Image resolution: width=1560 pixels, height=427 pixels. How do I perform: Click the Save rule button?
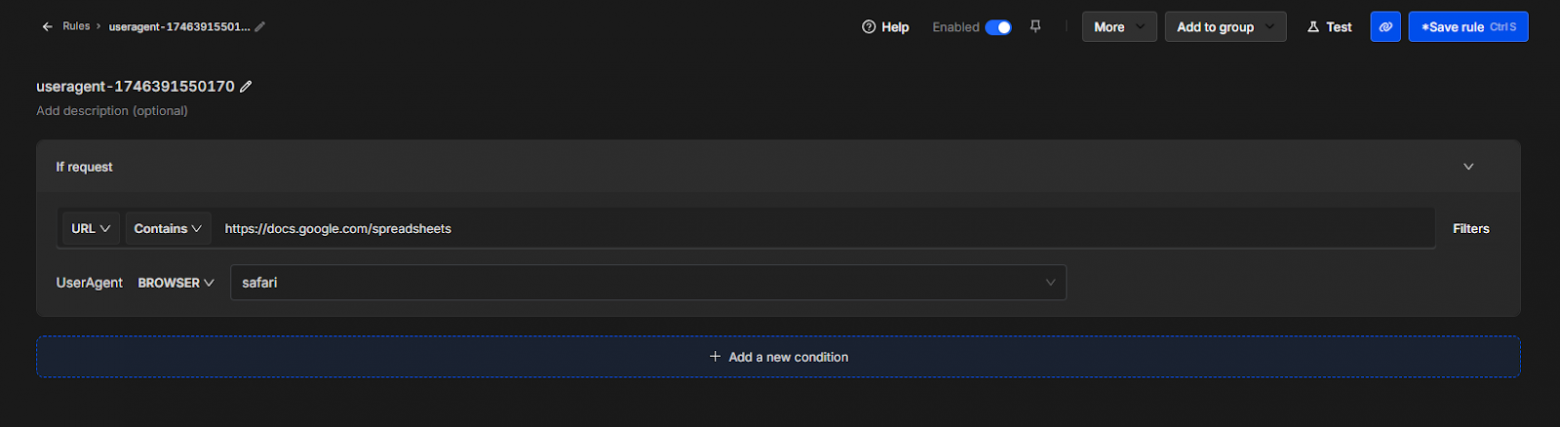tap(1467, 27)
